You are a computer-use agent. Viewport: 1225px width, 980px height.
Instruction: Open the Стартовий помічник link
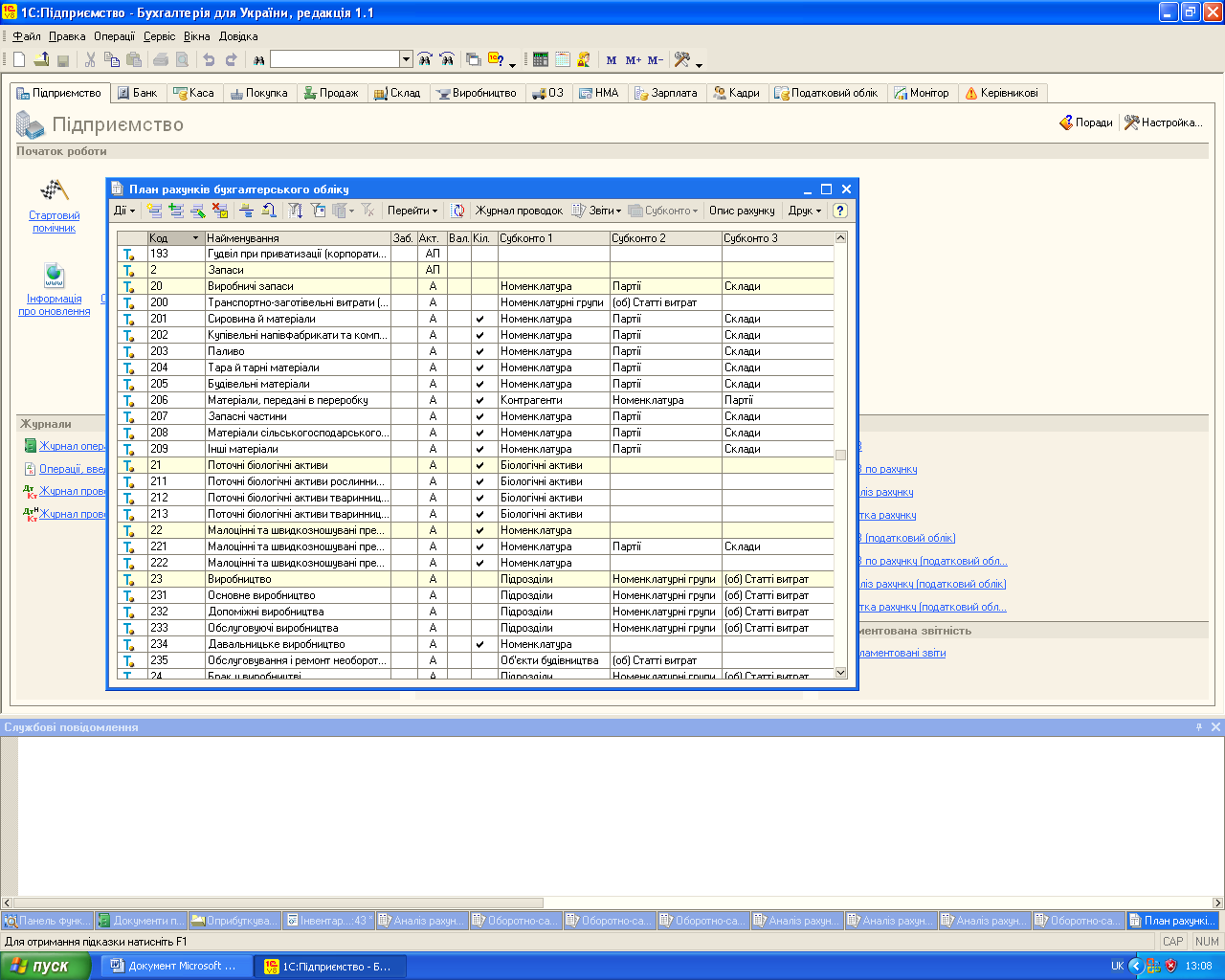(55, 222)
